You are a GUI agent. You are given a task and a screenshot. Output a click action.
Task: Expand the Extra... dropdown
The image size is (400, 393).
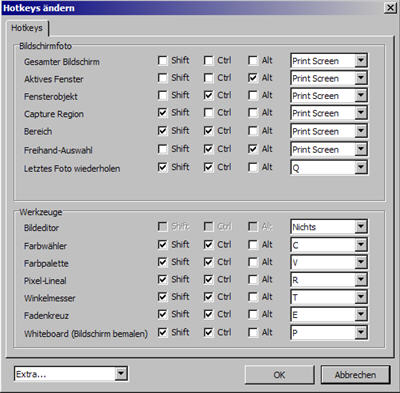121,374
